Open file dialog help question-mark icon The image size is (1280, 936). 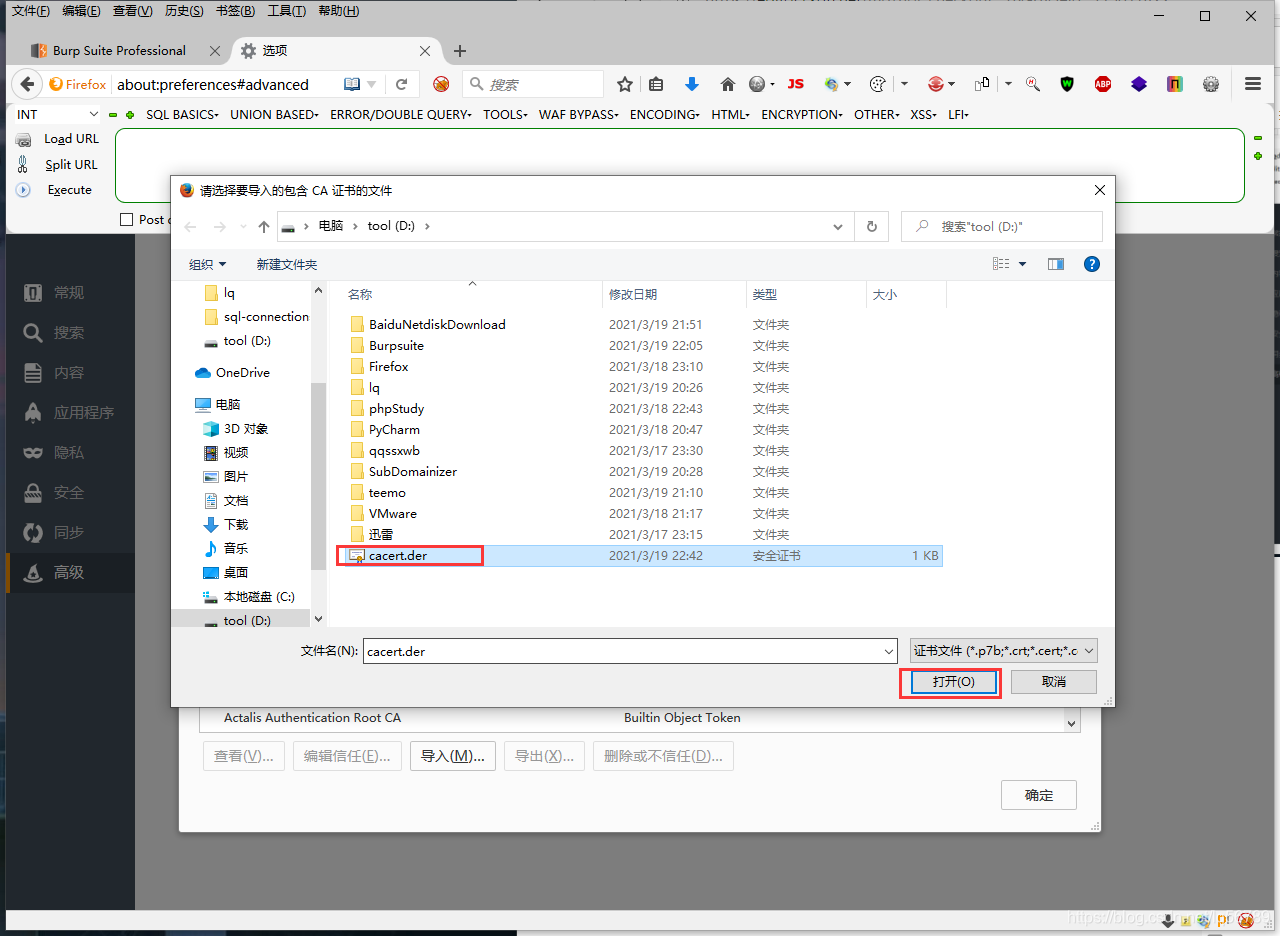[x=1092, y=264]
